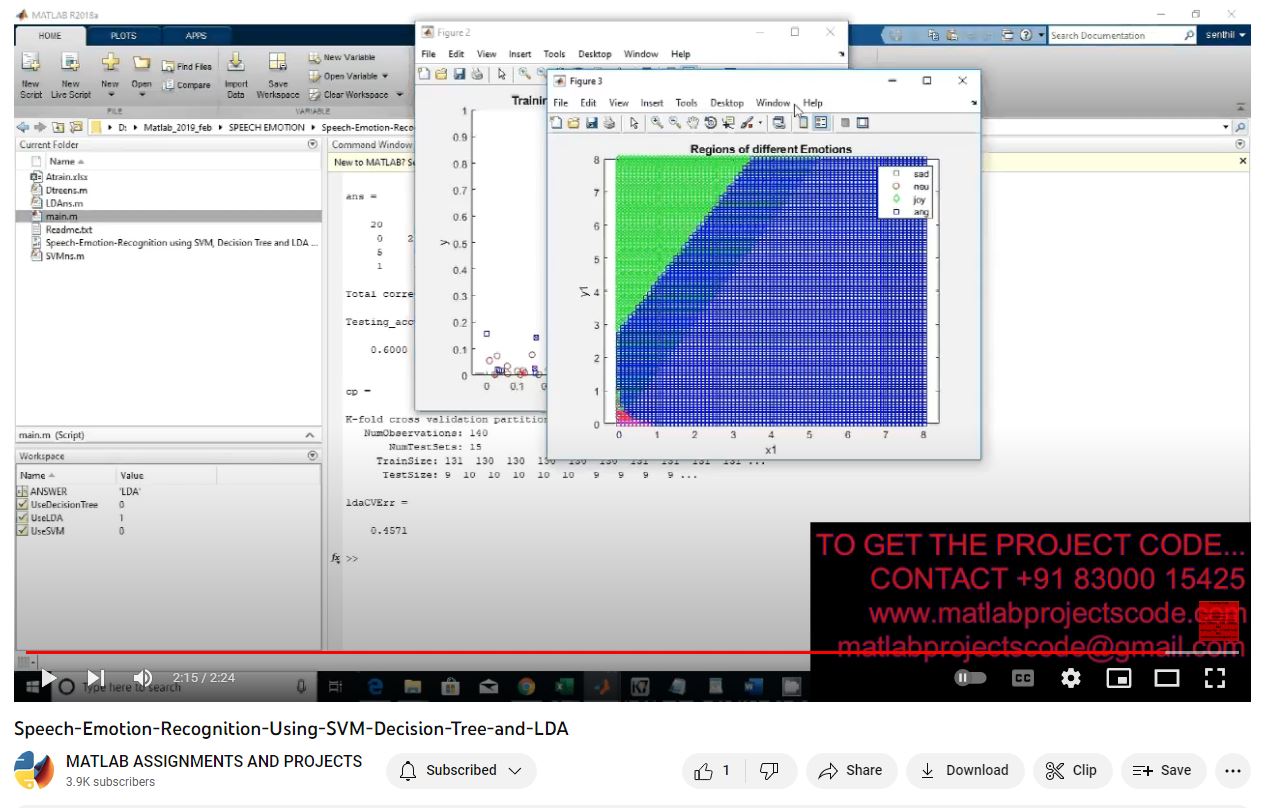Click the Share button
Image resolution: width=1265 pixels, height=808 pixels.
(850, 770)
